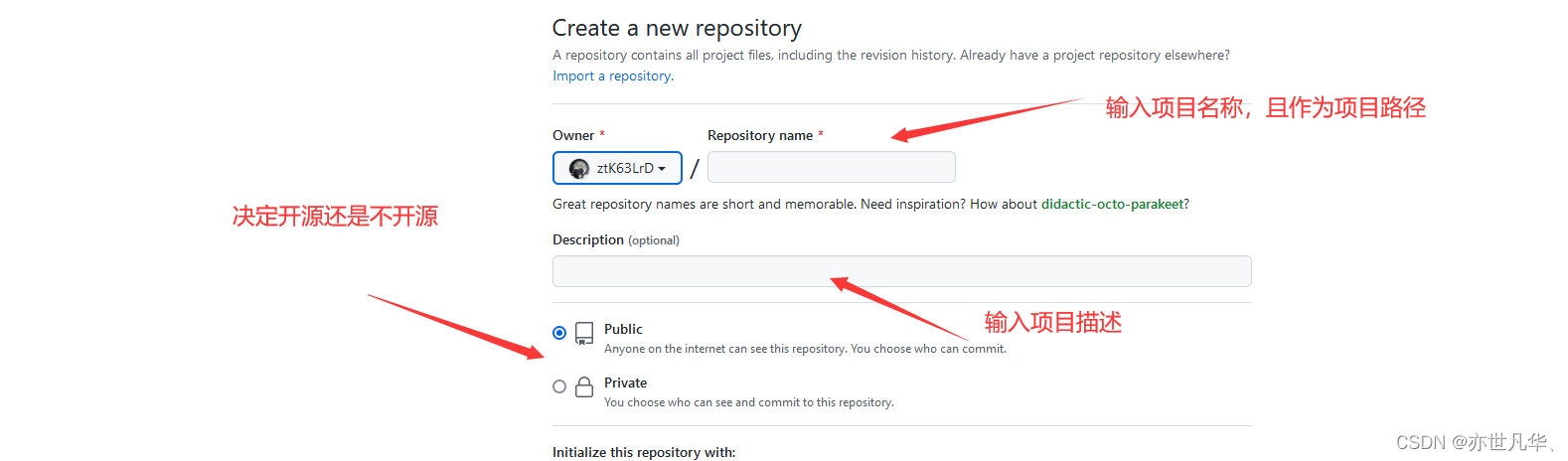Open the Import a repository link

(613, 76)
